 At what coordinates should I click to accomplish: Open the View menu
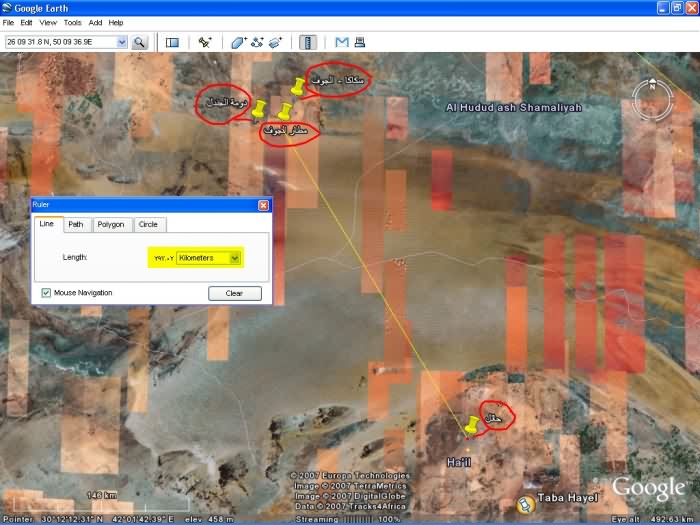pyautogui.click(x=48, y=23)
